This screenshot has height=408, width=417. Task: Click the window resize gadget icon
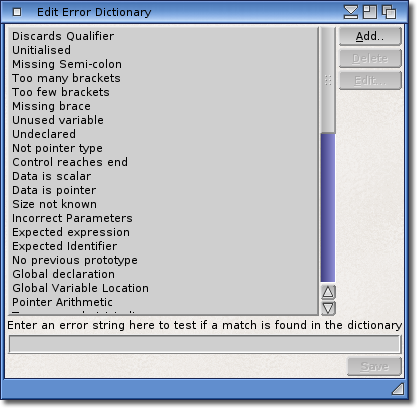pos(398,389)
